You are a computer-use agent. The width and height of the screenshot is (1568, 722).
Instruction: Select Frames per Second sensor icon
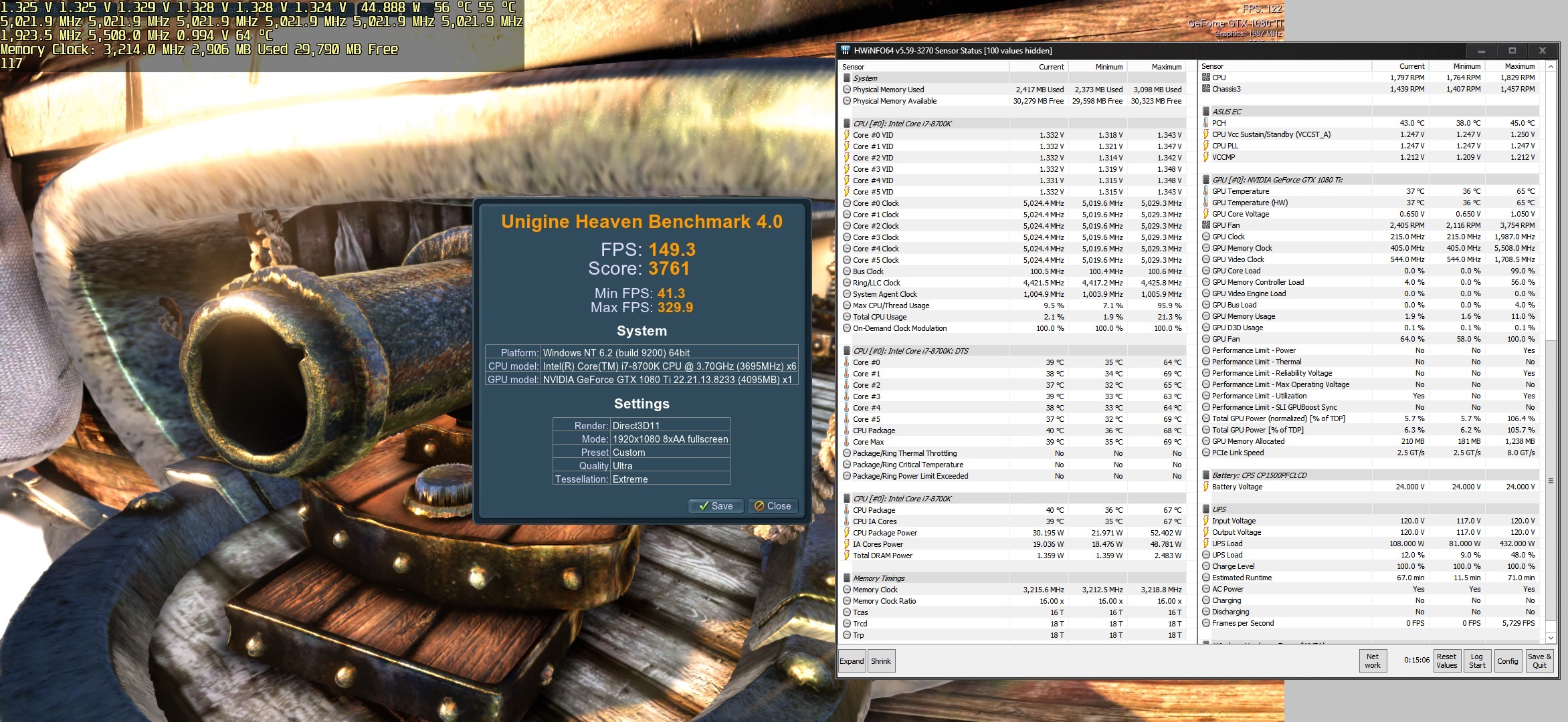[1206, 623]
